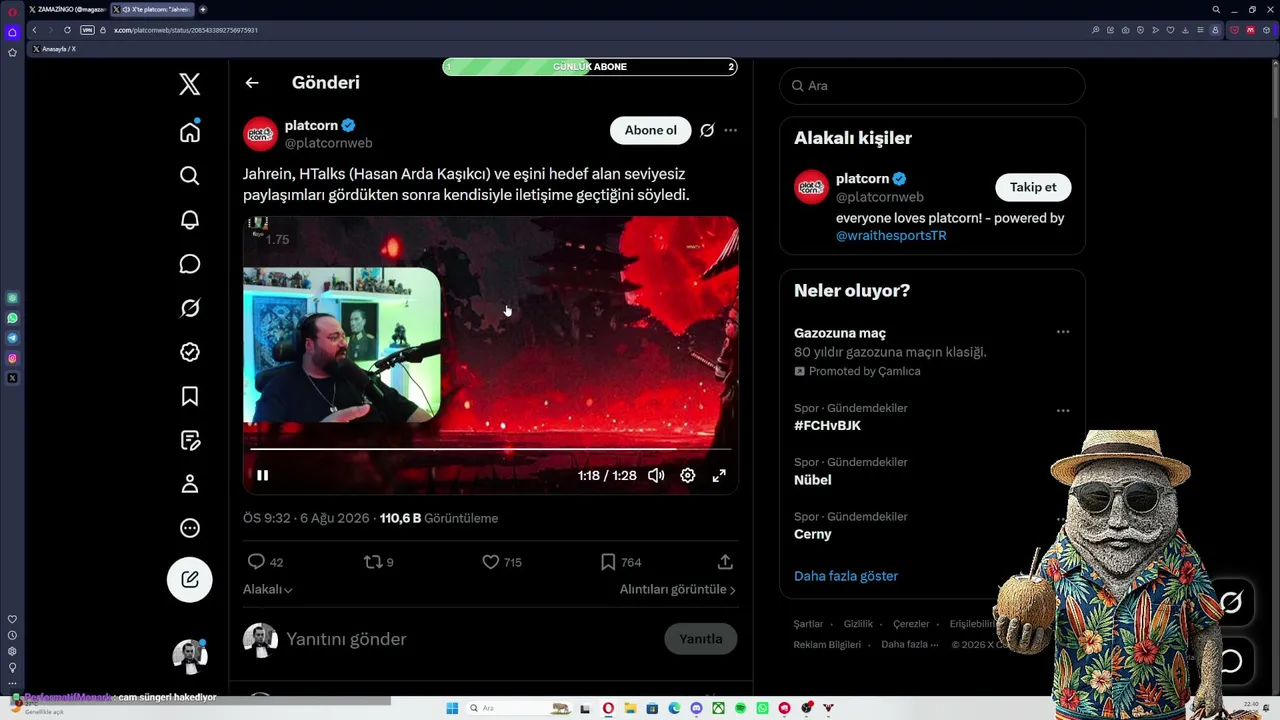Open the post's three-dot more menu
This screenshot has height=720, width=1280.
(731, 130)
